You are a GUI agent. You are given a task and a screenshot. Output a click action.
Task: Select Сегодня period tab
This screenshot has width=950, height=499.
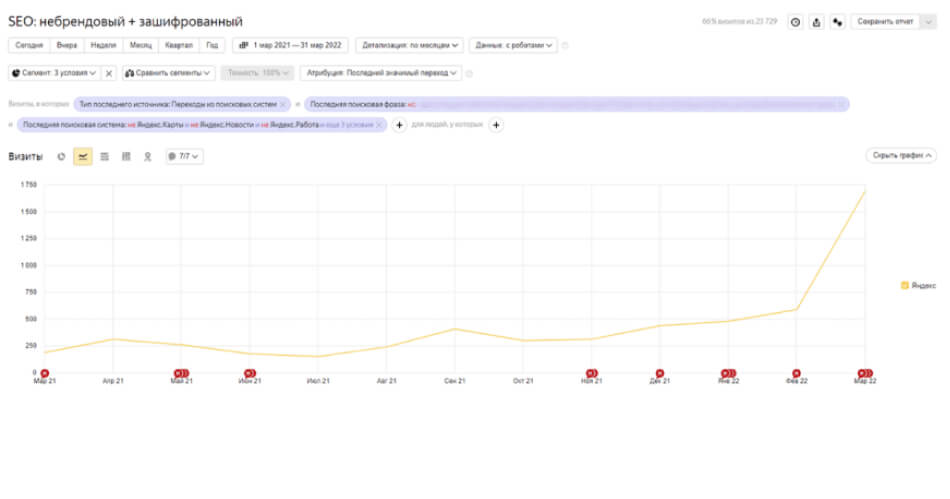(29, 45)
